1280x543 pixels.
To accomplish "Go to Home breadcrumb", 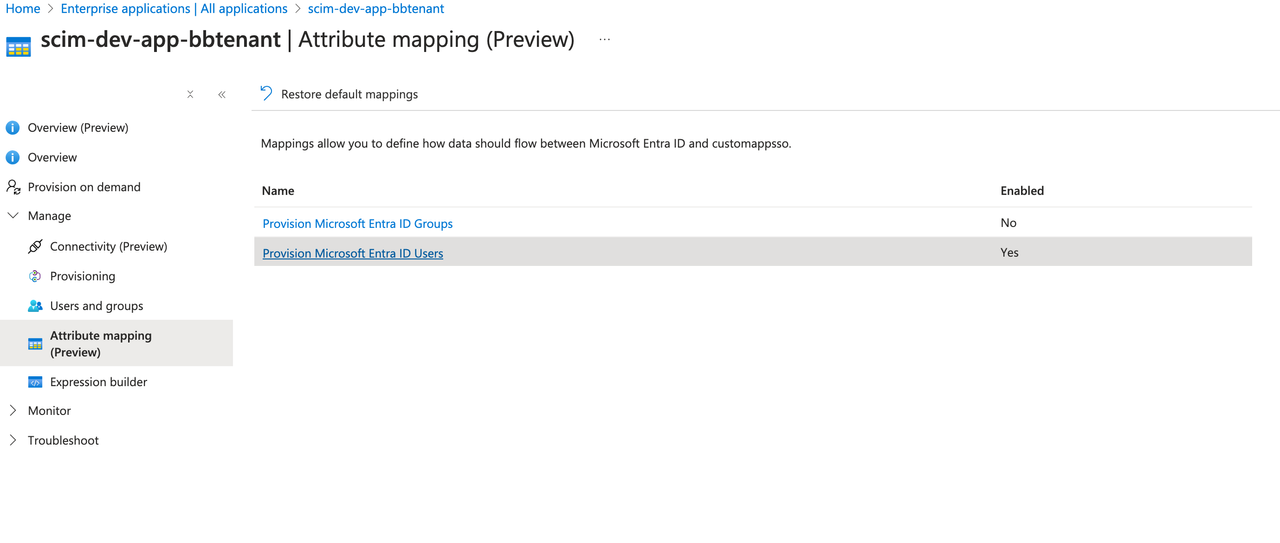I will point(23,9).
